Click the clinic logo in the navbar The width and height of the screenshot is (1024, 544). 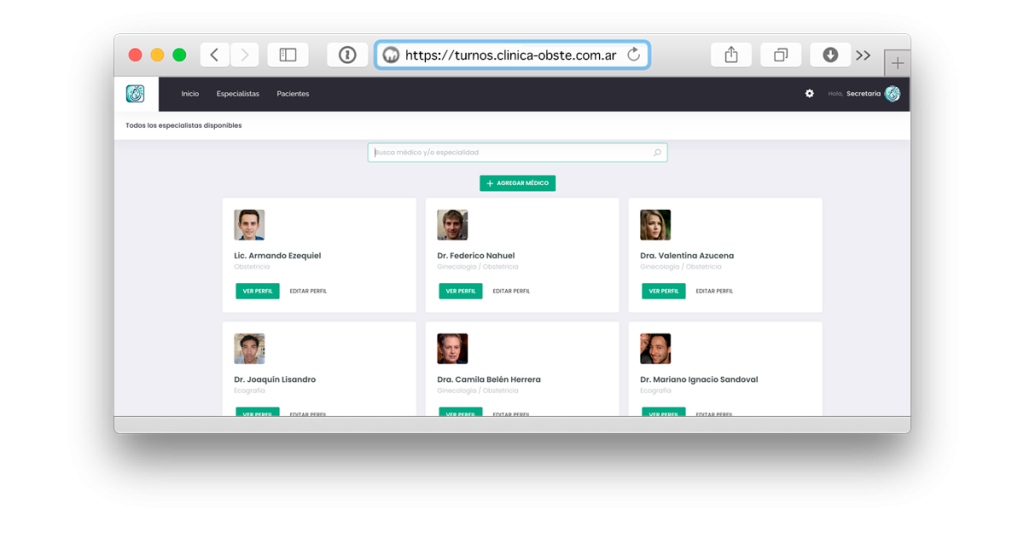click(x=135, y=94)
